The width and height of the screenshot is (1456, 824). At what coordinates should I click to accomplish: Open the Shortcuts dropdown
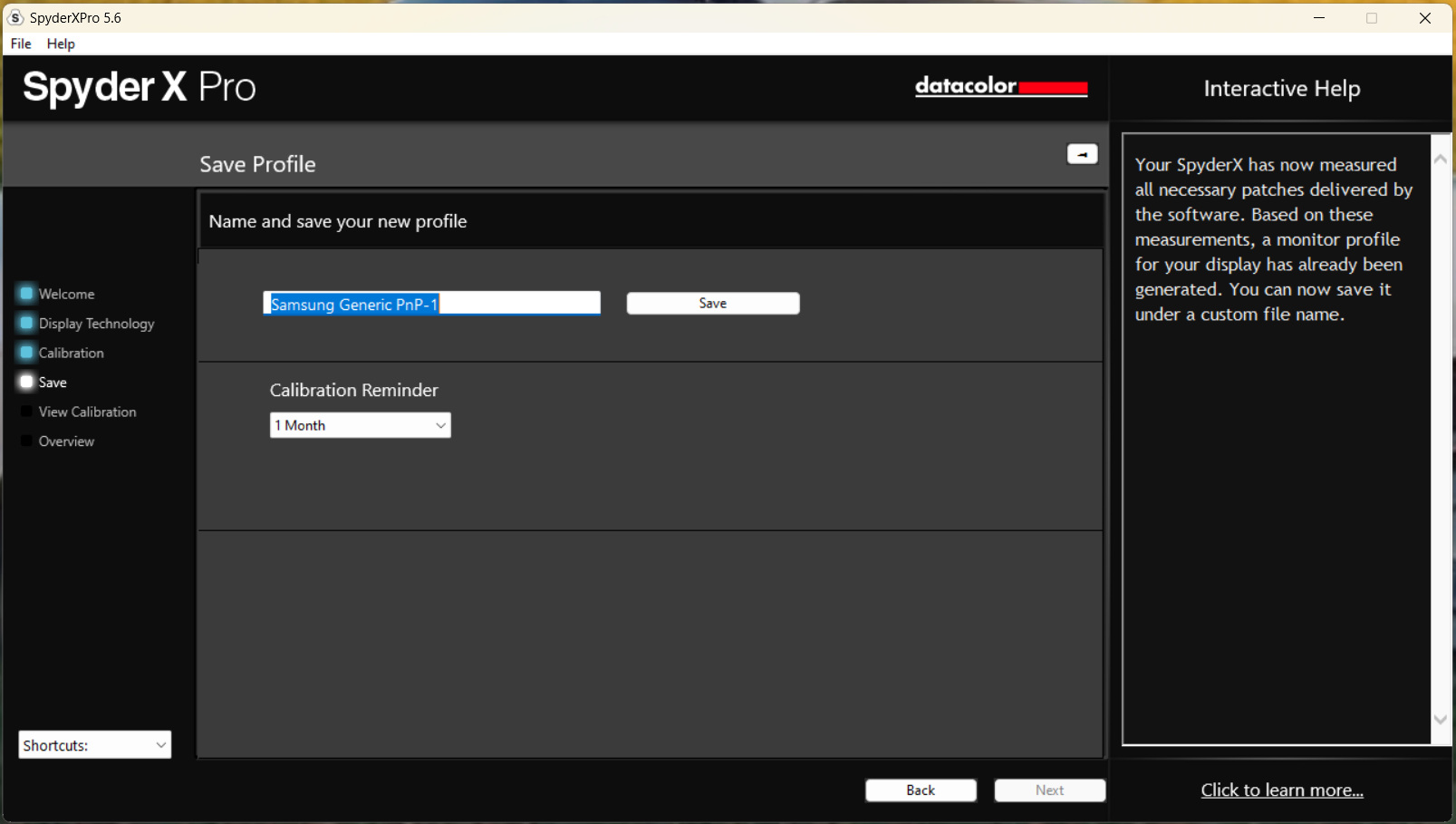pos(95,745)
